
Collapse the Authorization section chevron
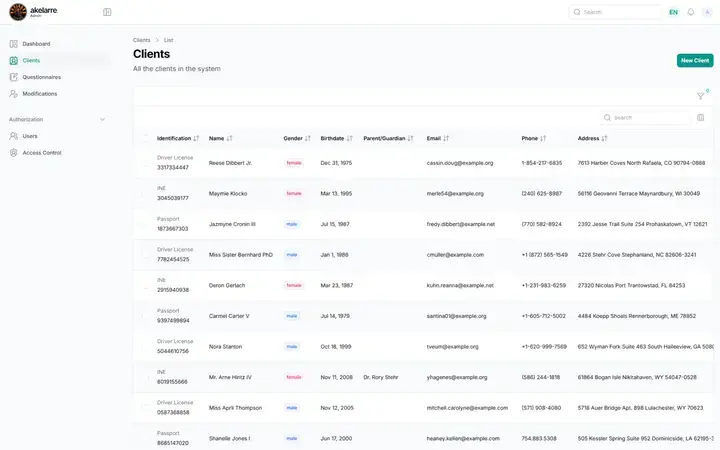102,119
